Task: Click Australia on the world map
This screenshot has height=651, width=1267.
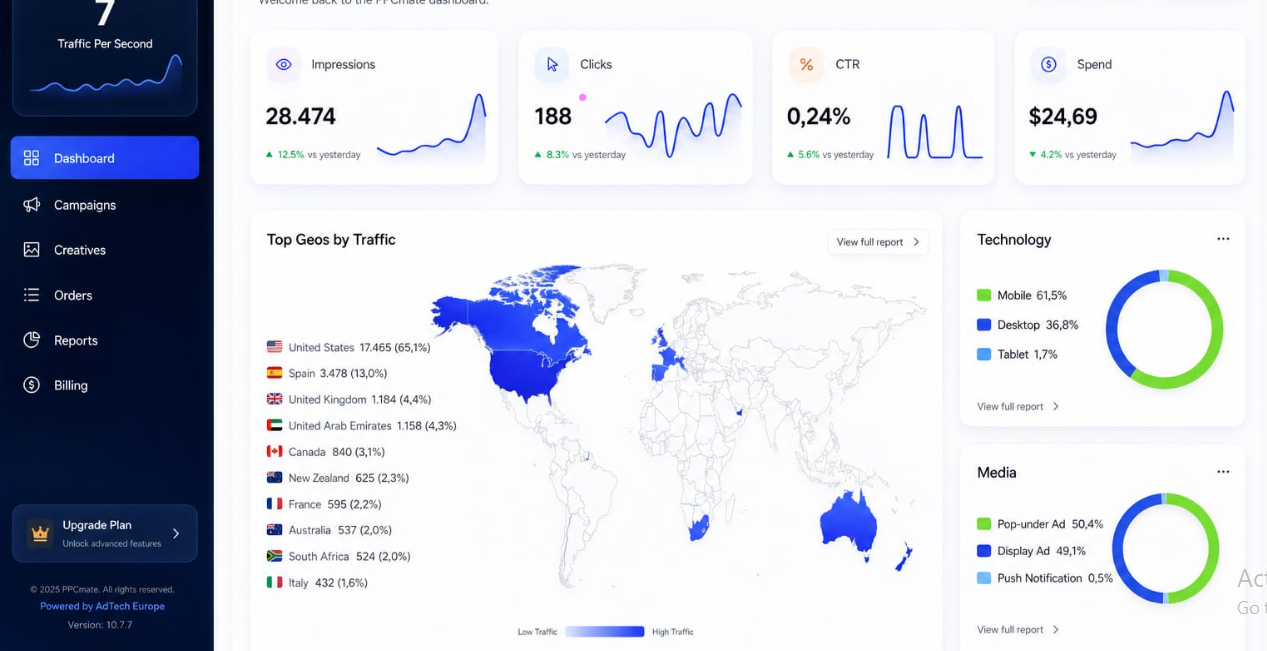Action: pos(848,525)
